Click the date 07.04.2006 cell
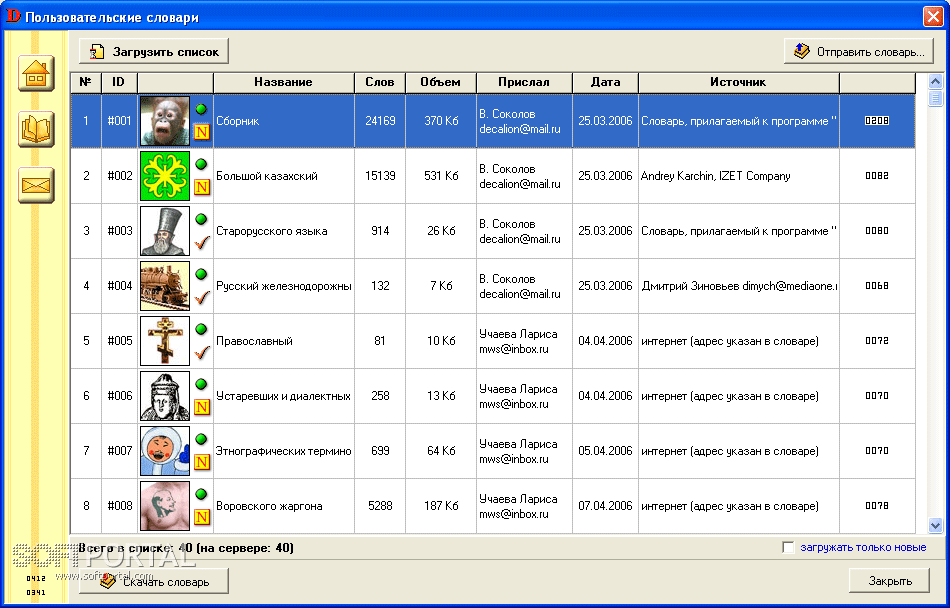Screen dimensions: 950x608 pos(605,506)
